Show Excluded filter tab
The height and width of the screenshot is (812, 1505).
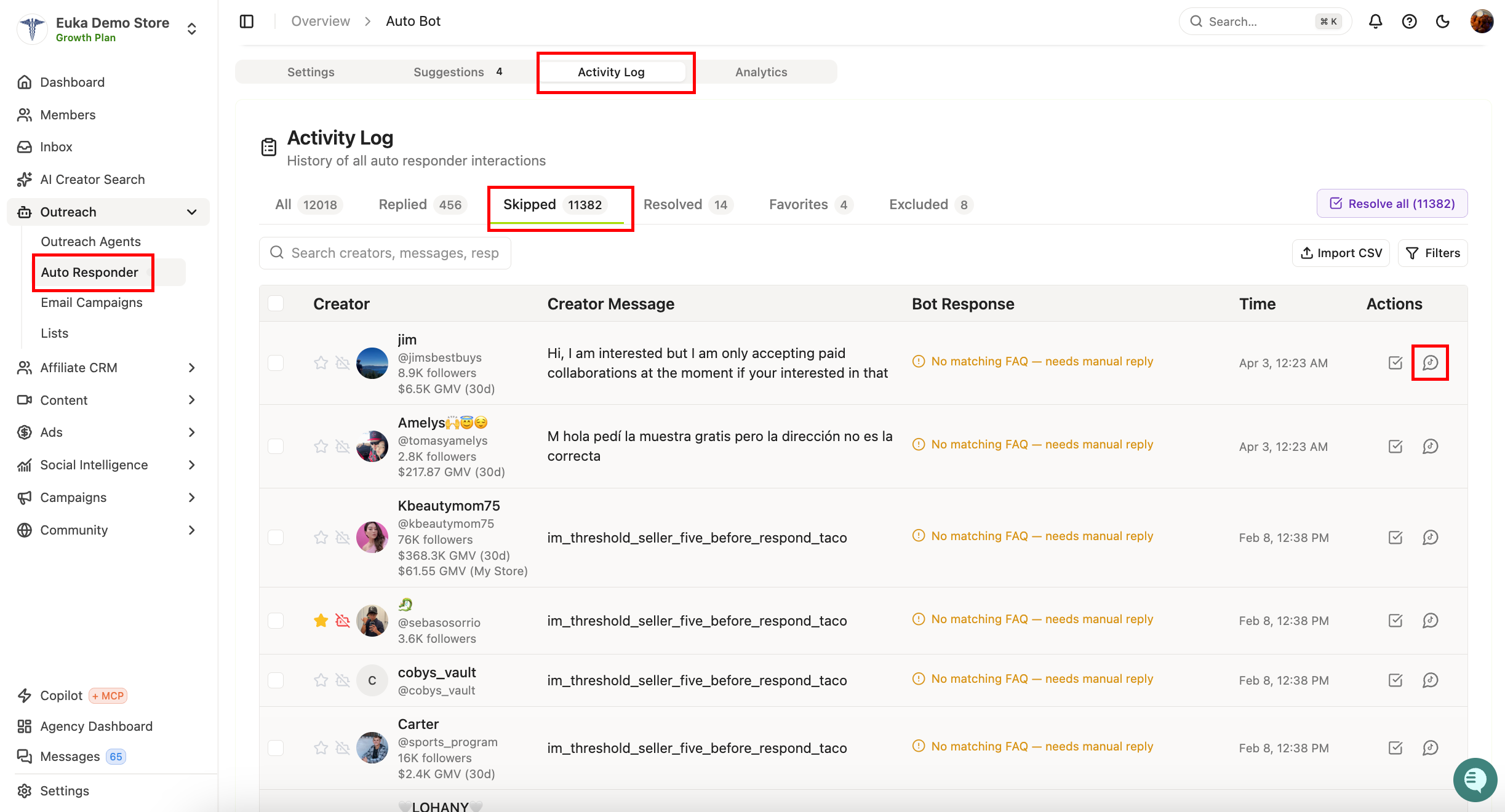[930, 205]
